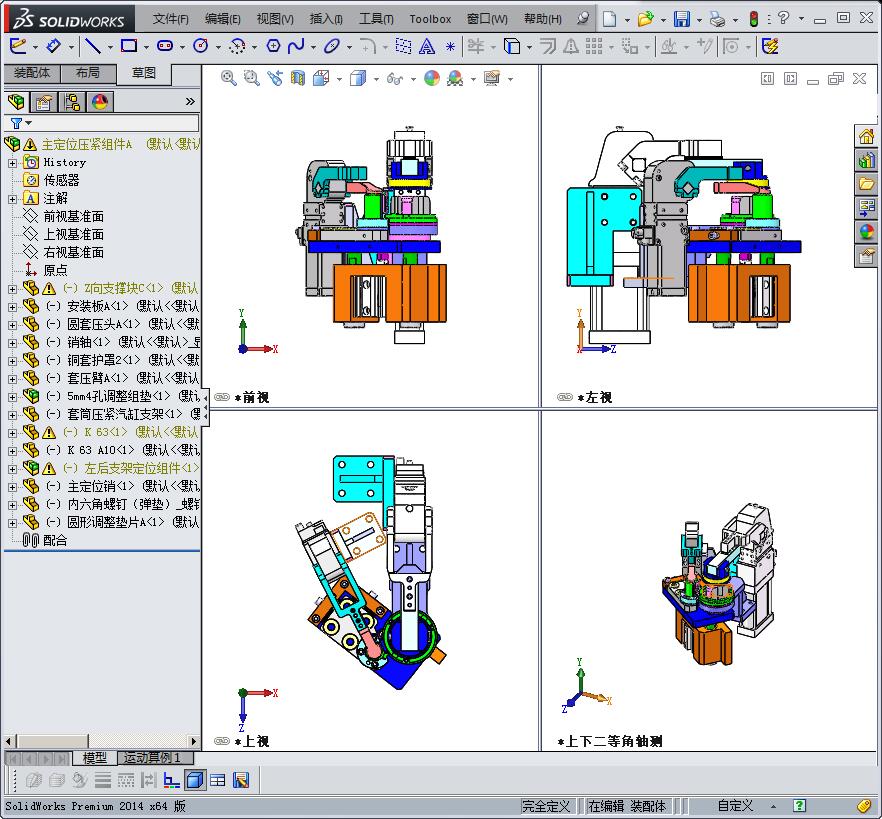This screenshot has height=819, width=882.
Task: Click the SolidWorks Resources home icon
Action: (x=866, y=136)
